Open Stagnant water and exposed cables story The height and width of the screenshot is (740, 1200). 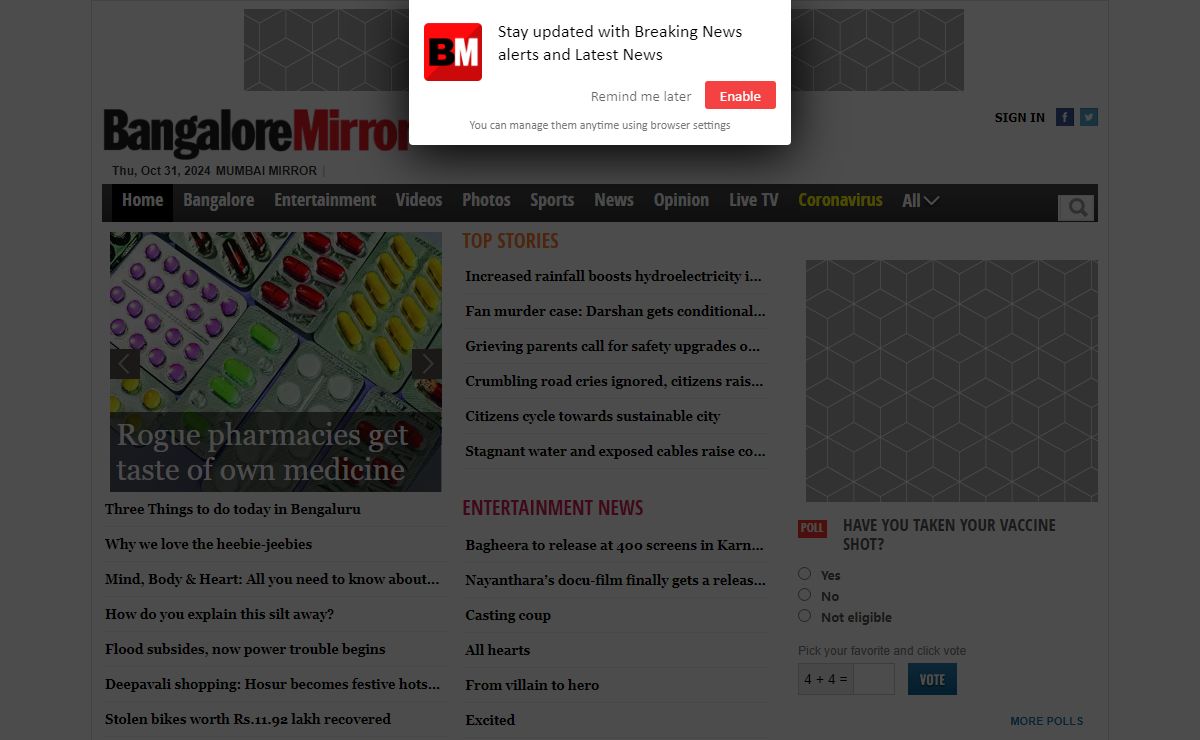pyautogui.click(x=615, y=451)
